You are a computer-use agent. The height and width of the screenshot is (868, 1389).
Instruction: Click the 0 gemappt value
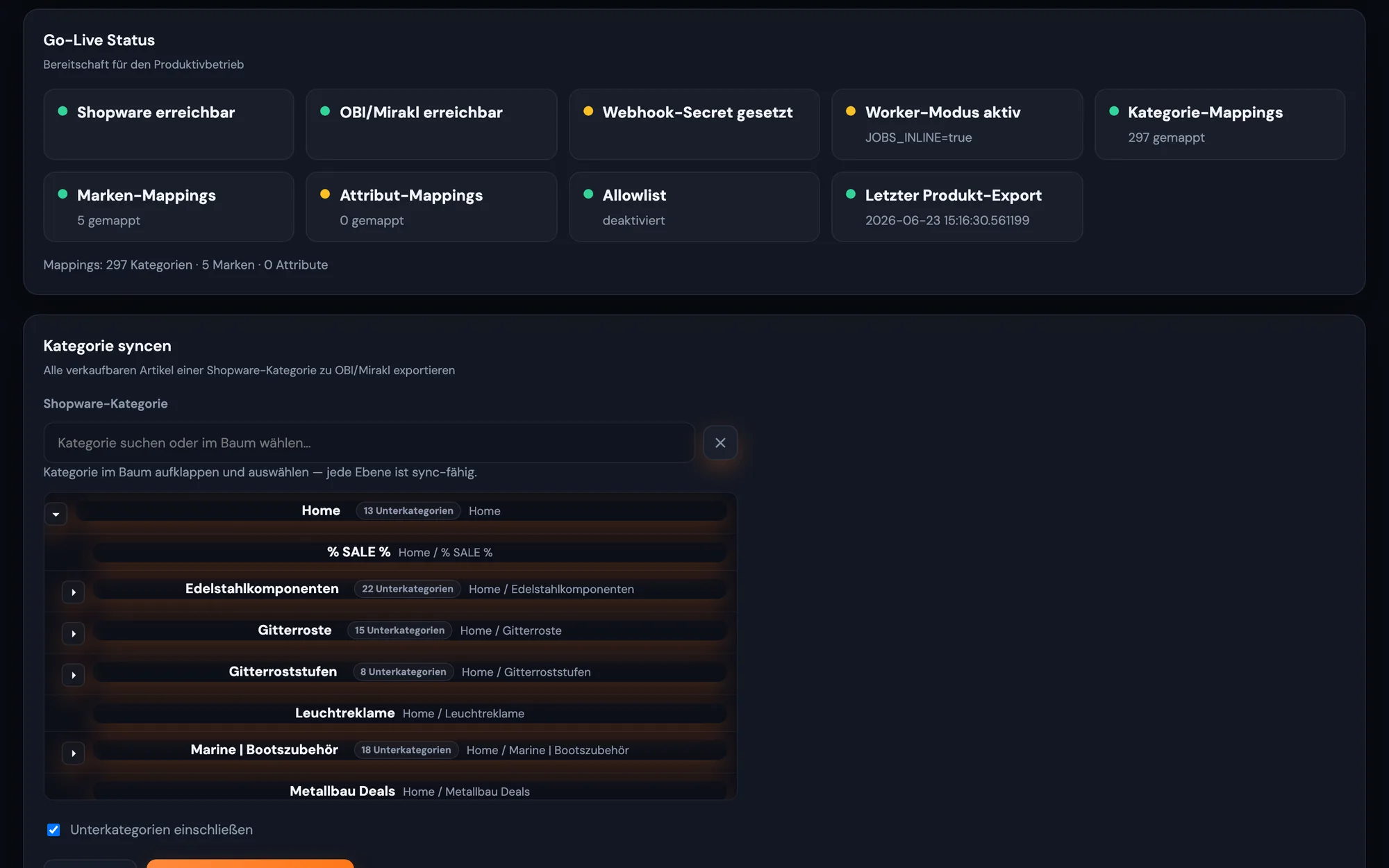[372, 220]
